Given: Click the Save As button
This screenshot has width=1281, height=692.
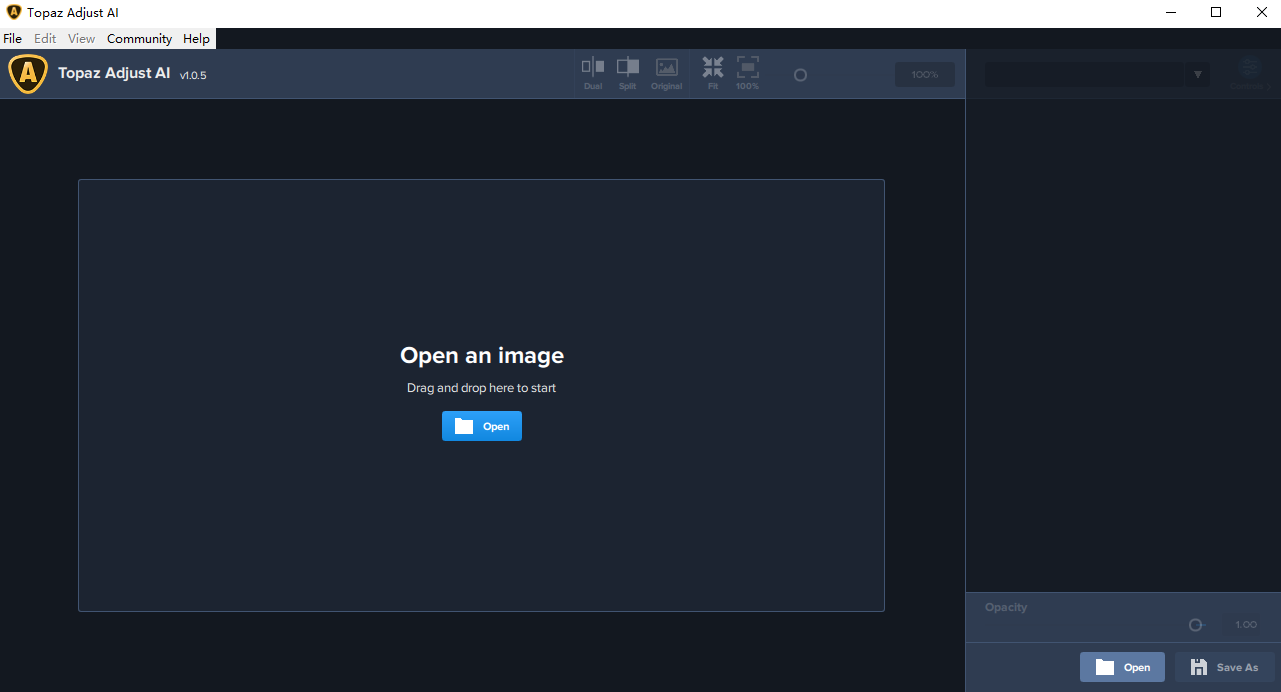Looking at the screenshot, I should [x=1225, y=667].
